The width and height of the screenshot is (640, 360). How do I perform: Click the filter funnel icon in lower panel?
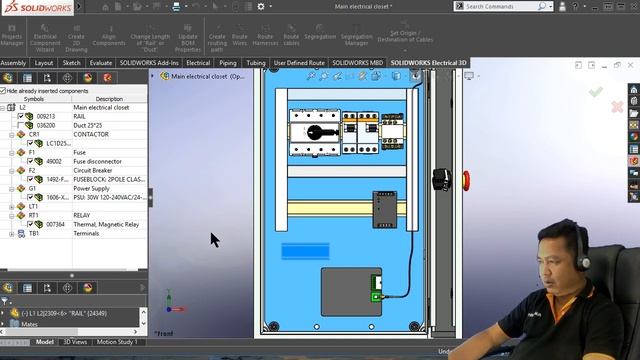pos(4,301)
